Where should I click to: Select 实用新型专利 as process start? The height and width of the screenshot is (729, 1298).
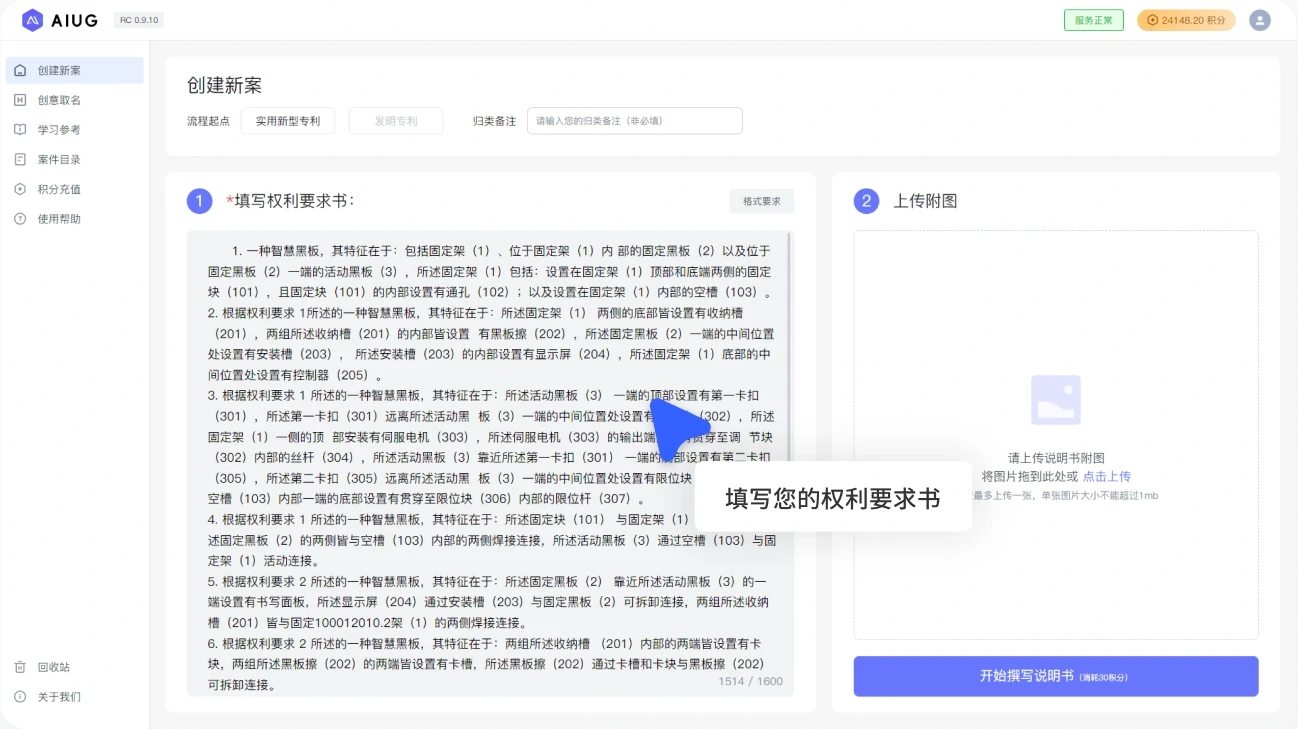288,121
